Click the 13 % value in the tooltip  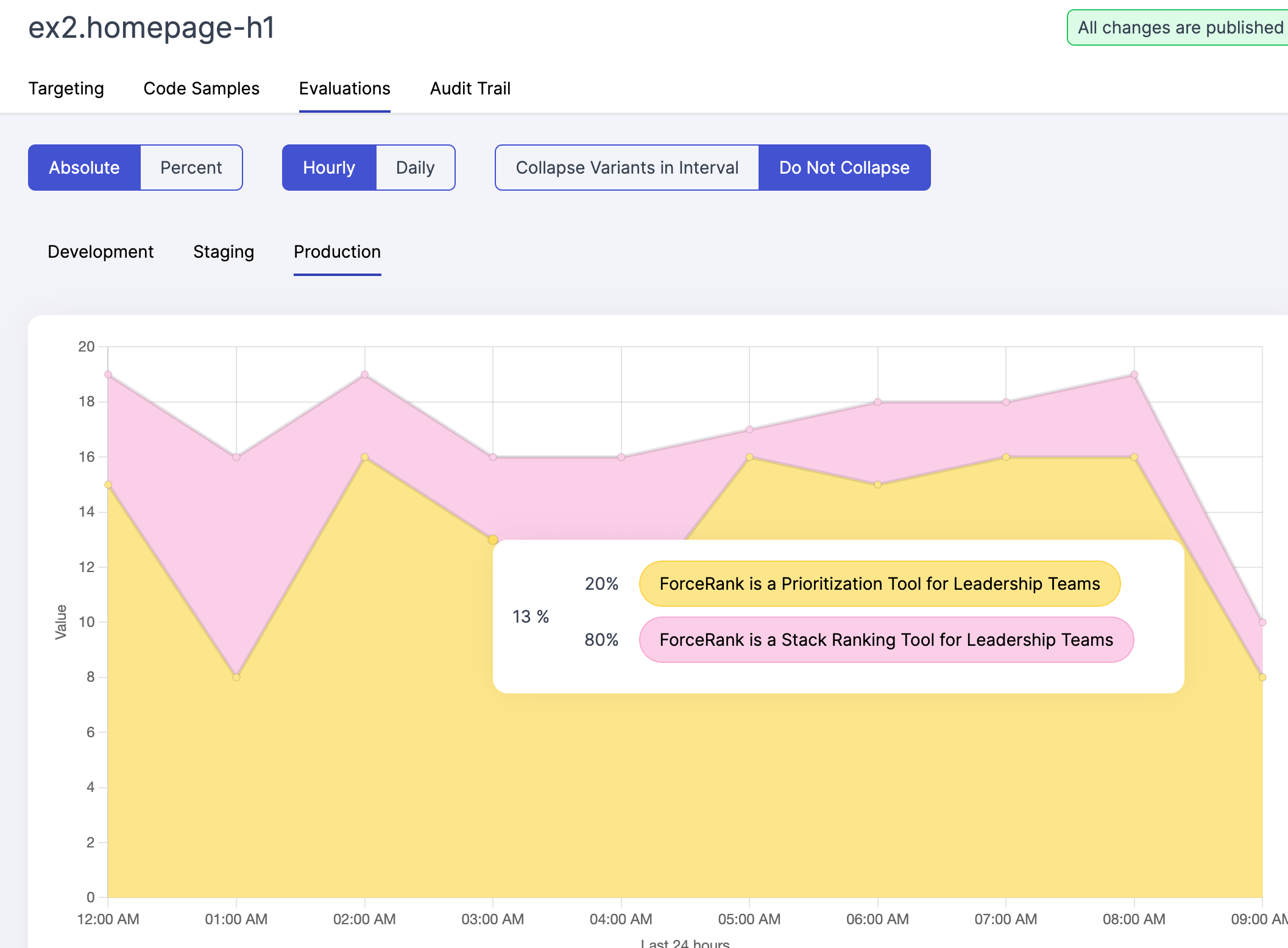coord(531,617)
